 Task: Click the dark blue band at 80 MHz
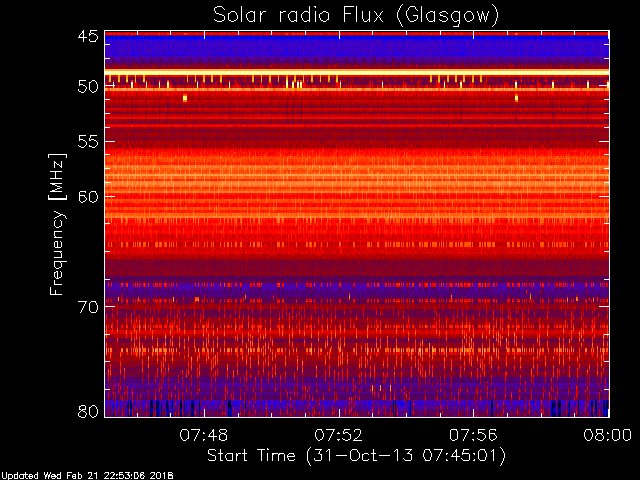coord(356,407)
